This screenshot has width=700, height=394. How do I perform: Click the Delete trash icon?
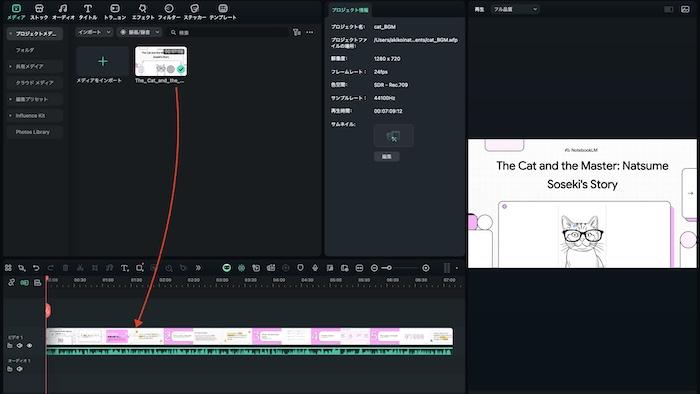[x=65, y=268]
